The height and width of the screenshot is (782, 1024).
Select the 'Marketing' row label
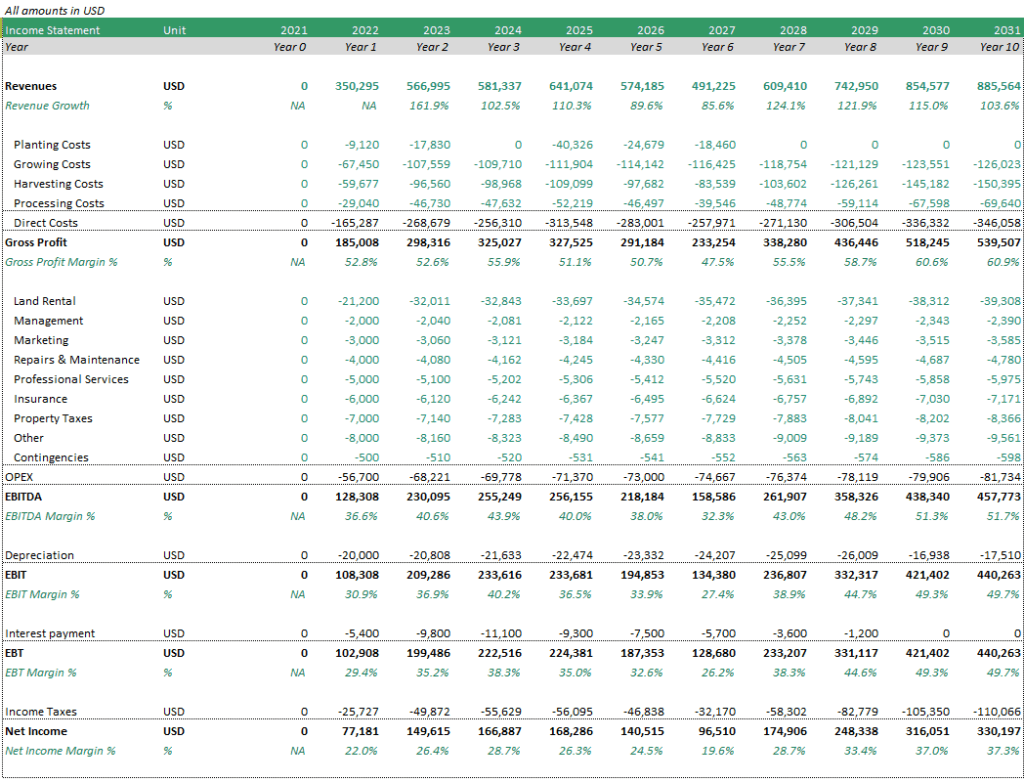[40, 341]
